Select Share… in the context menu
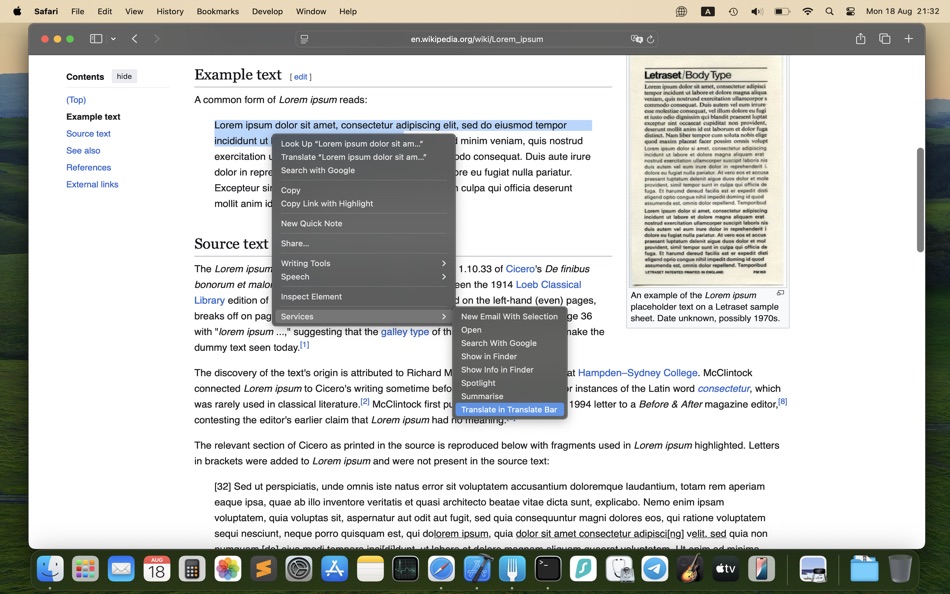Viewport: 950px width, 594px height. (x=363, y=244)
